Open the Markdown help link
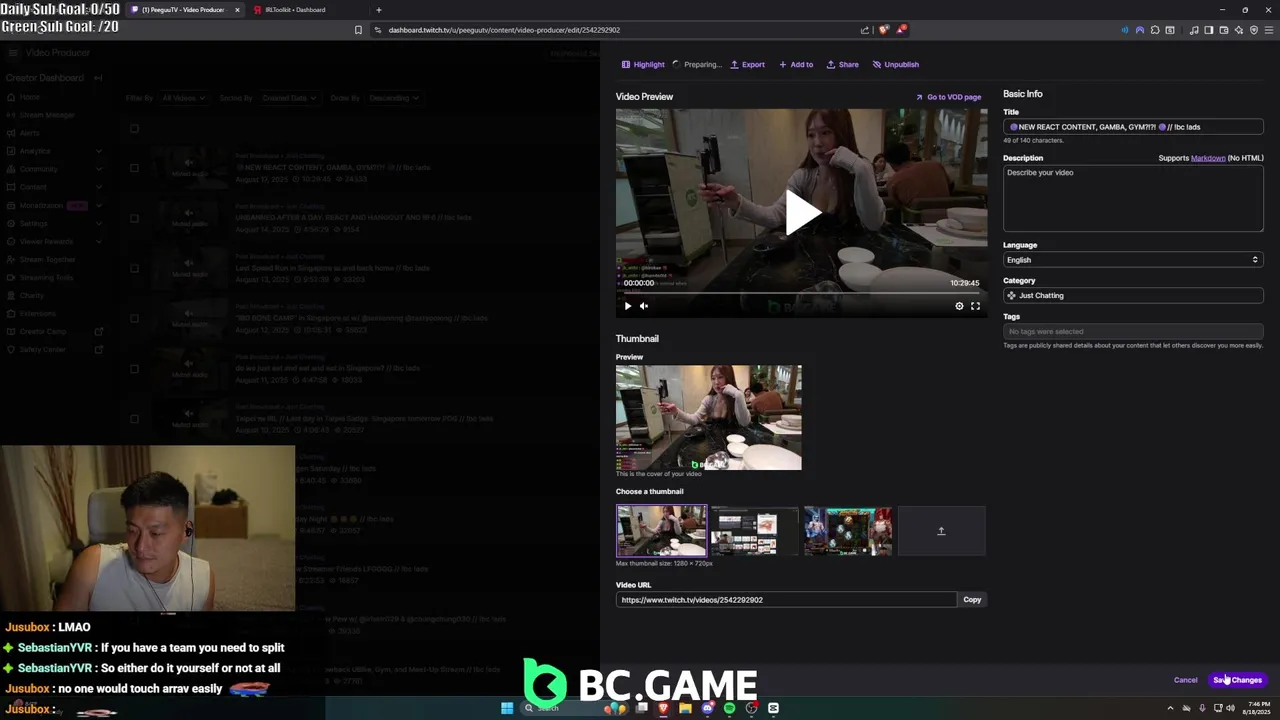This screenshot has width=1280, height=720. 1208,158
